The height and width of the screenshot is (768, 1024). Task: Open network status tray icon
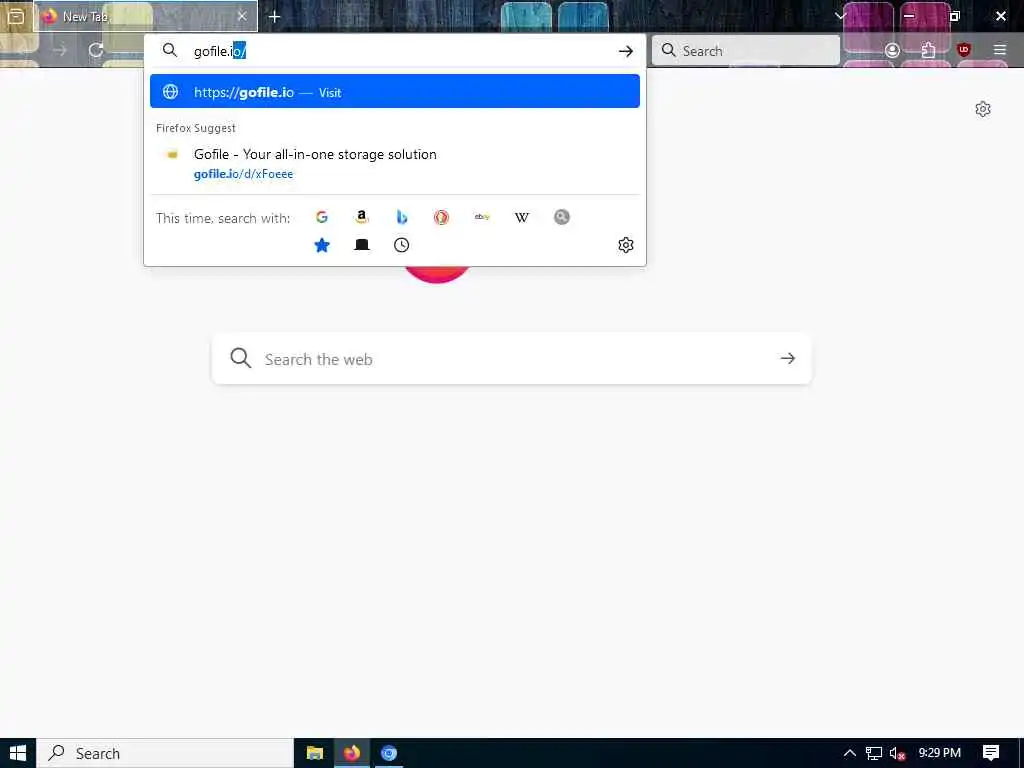point(874,753)
